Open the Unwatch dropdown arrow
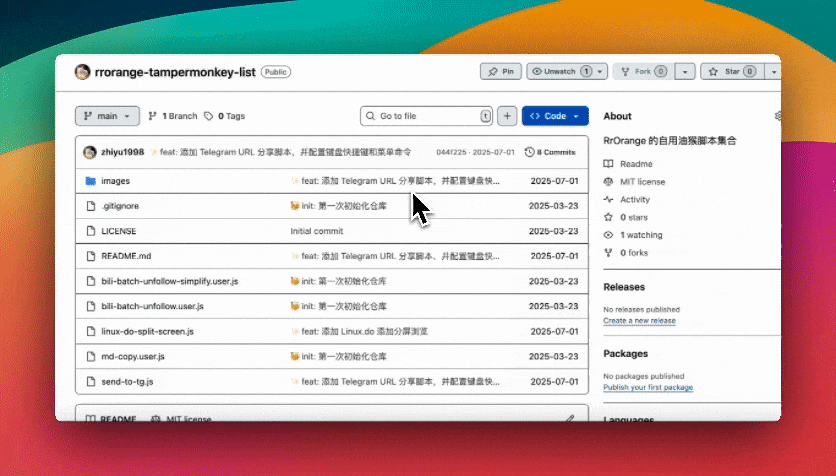The width and height of the screenshot is (836, 476). (x=600, y=71)
